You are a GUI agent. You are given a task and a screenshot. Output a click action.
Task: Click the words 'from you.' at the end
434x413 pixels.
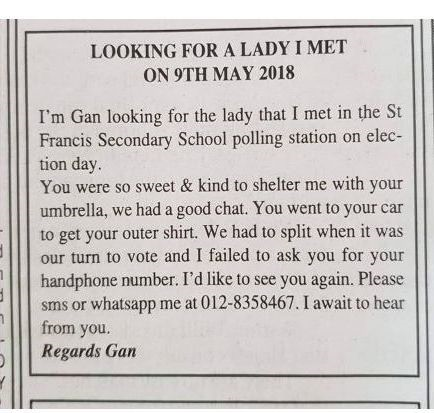click(x=75, y=328)
